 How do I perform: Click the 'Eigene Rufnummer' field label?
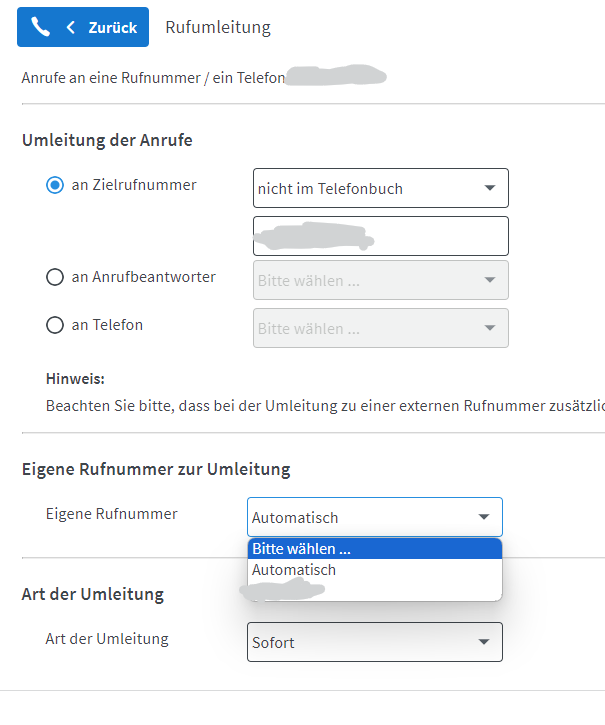[x=112, y=514]
